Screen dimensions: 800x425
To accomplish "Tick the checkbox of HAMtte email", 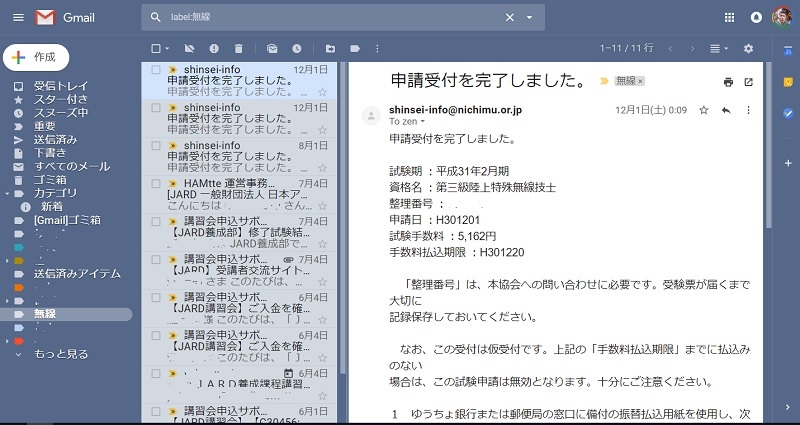I will point(155,184).
